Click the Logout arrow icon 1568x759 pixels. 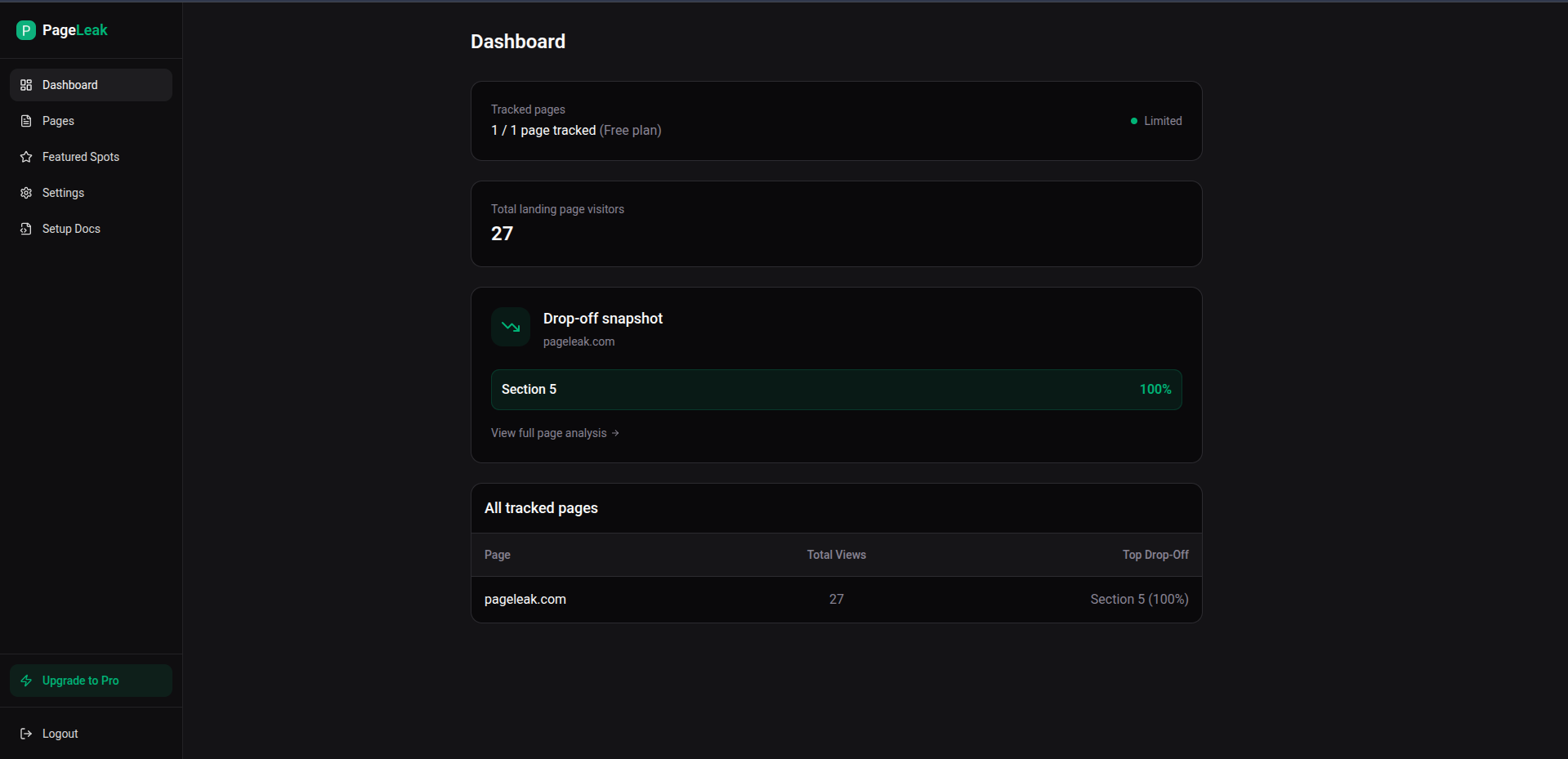(26, 733)
